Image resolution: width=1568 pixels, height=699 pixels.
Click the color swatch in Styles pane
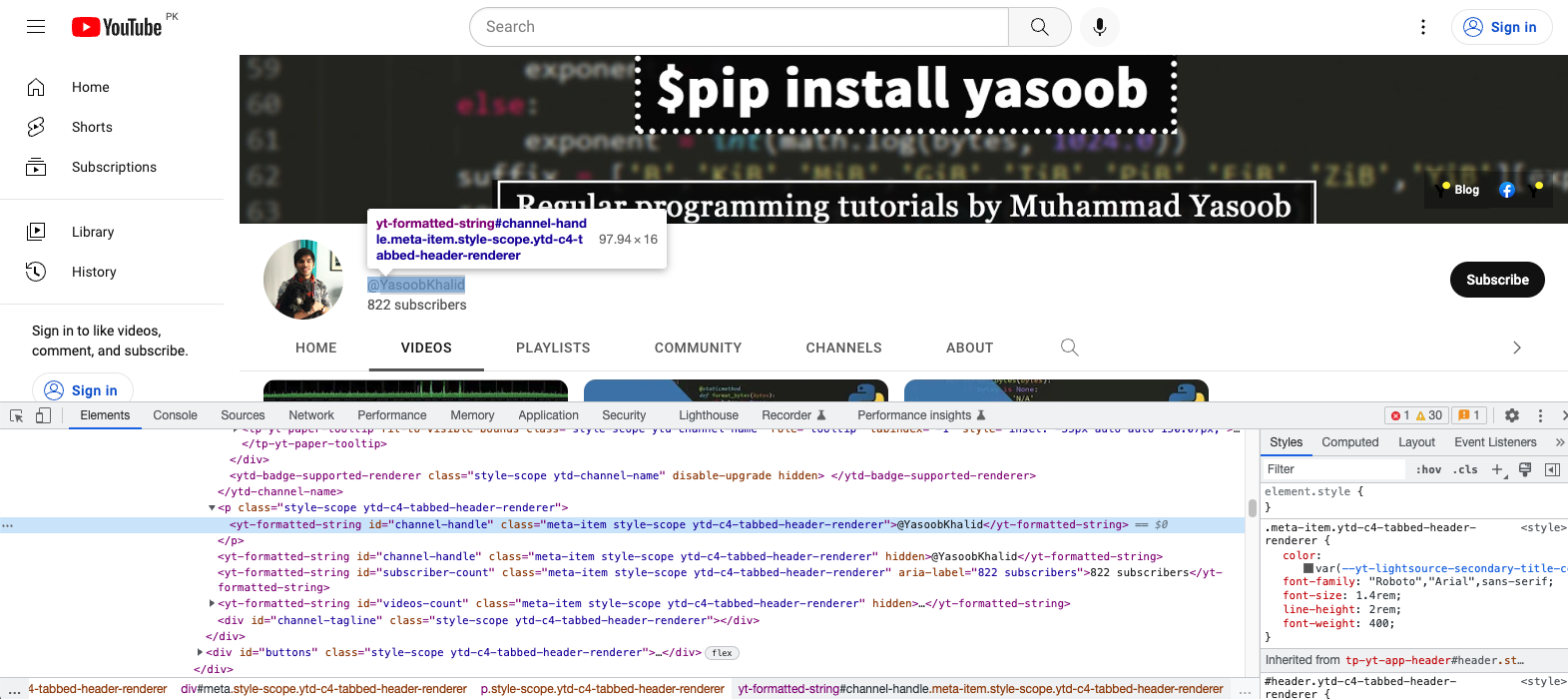[1308, 568]
